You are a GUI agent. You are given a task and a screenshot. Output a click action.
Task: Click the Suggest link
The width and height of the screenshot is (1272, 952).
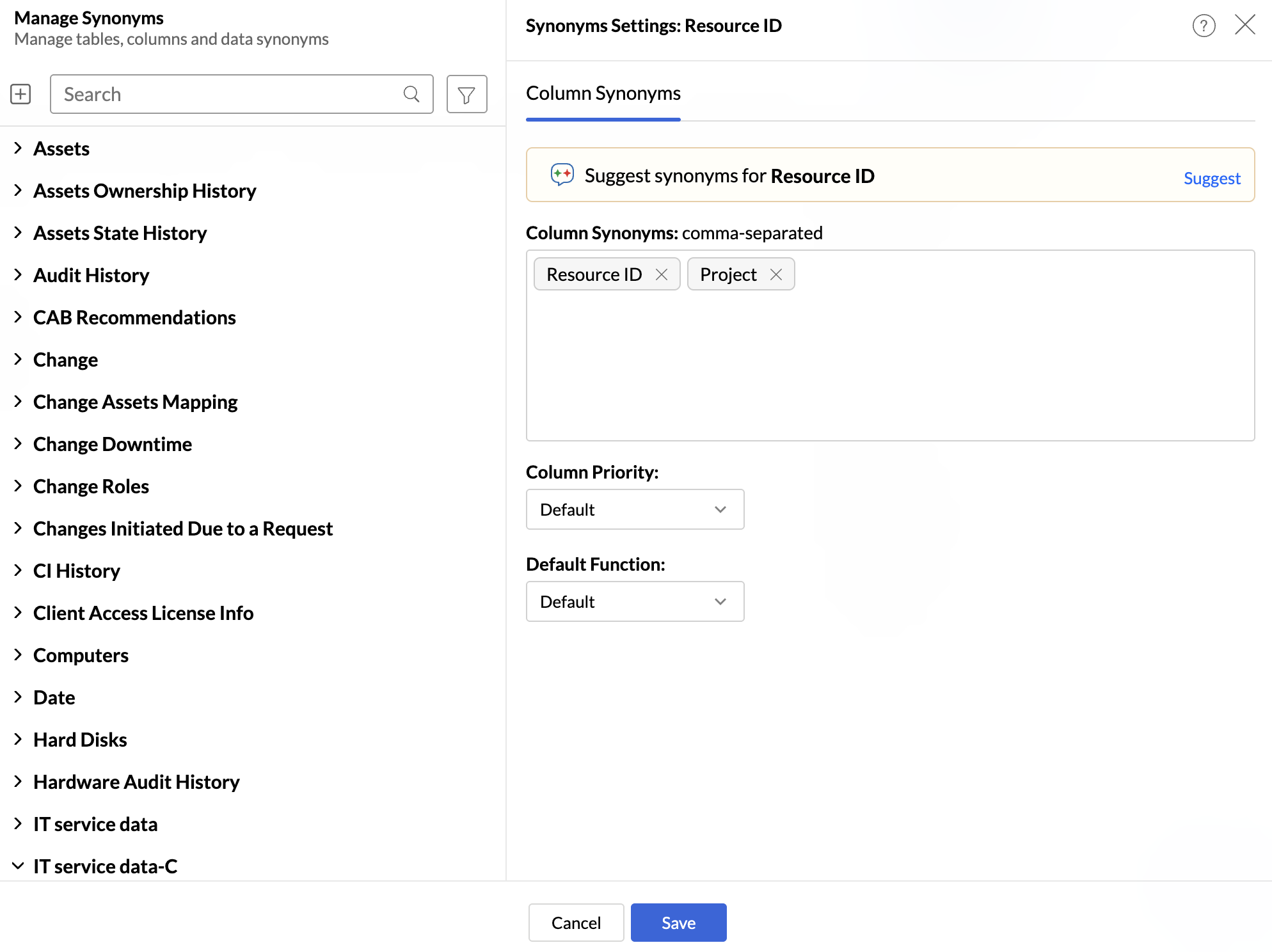tap(1211, 178)
